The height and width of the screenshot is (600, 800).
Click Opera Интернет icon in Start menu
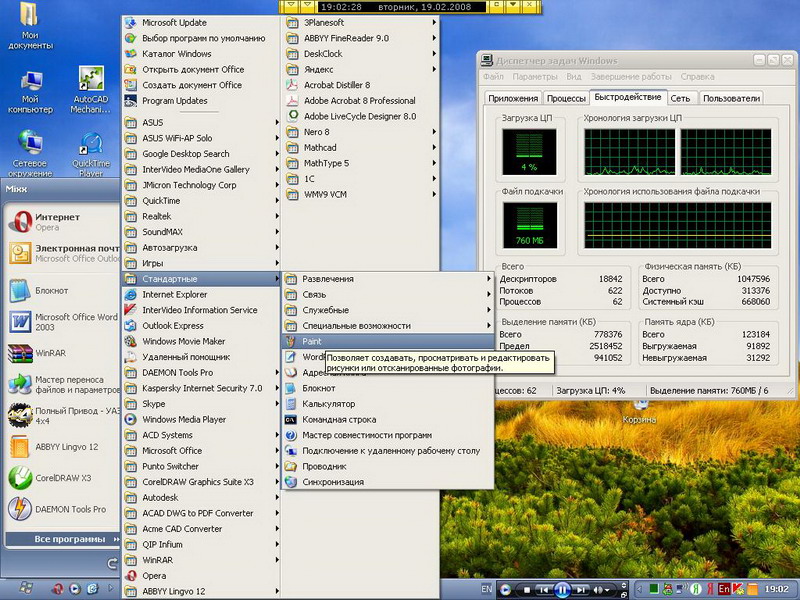click(x=20, y=222)
